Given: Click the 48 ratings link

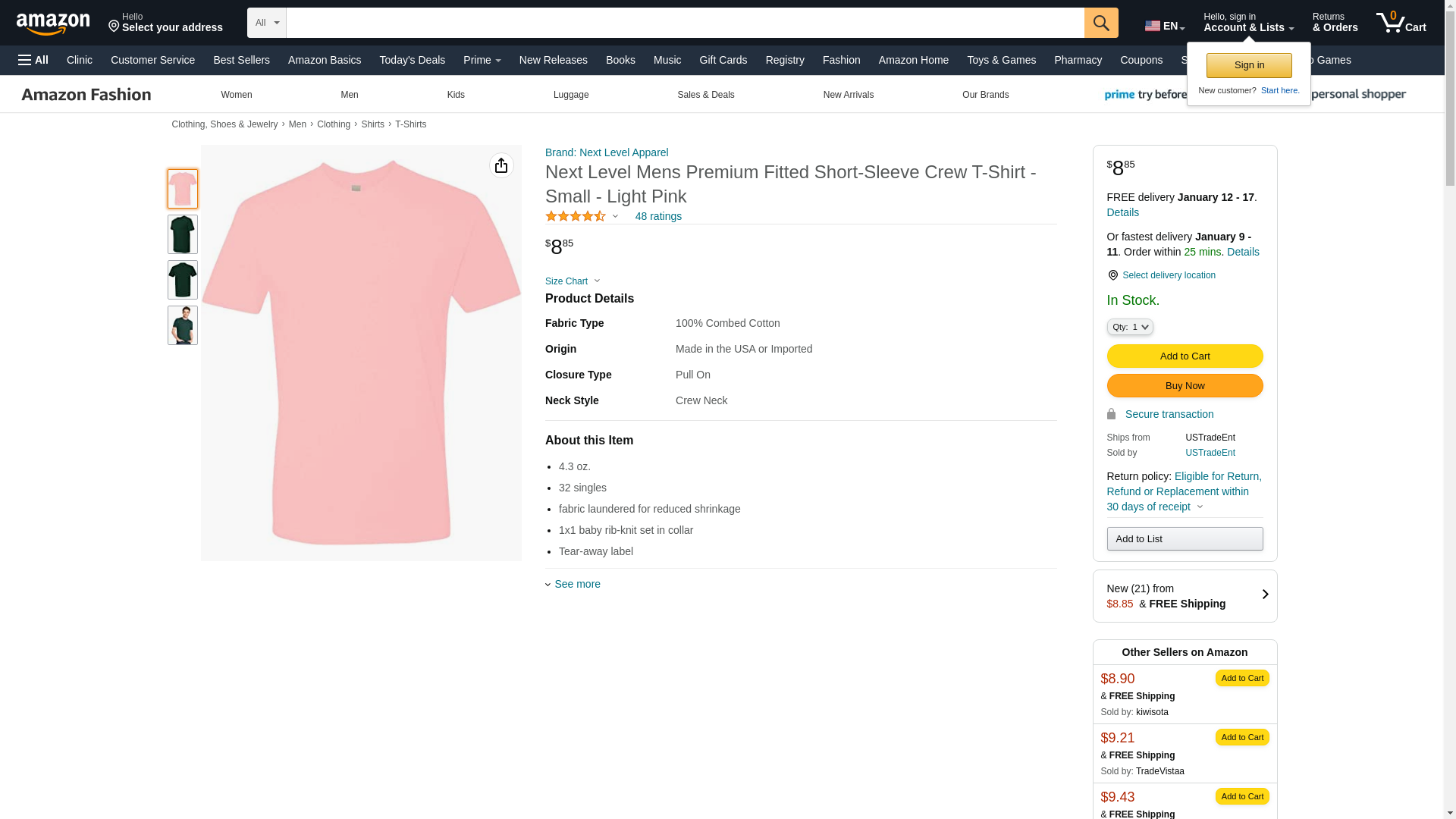Looking at the screenshot, I should click(x=657, y=216).
